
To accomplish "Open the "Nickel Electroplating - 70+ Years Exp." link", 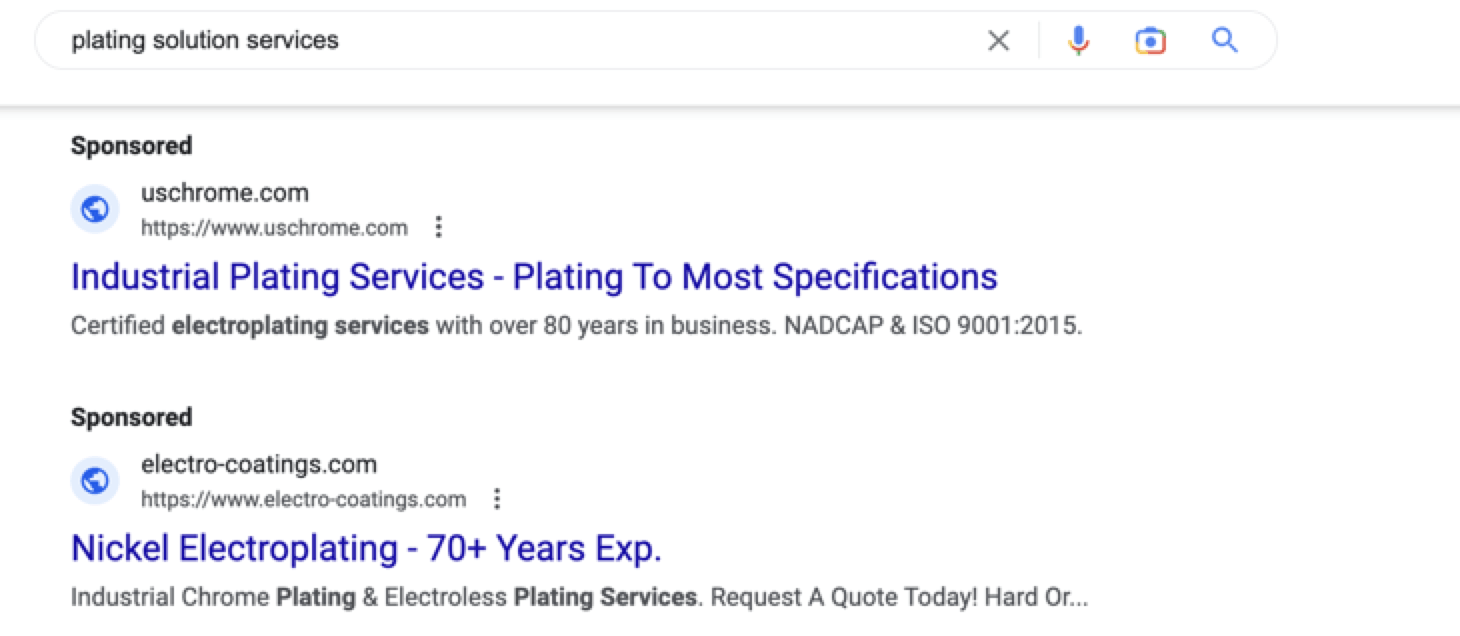I will pos(366,548).
